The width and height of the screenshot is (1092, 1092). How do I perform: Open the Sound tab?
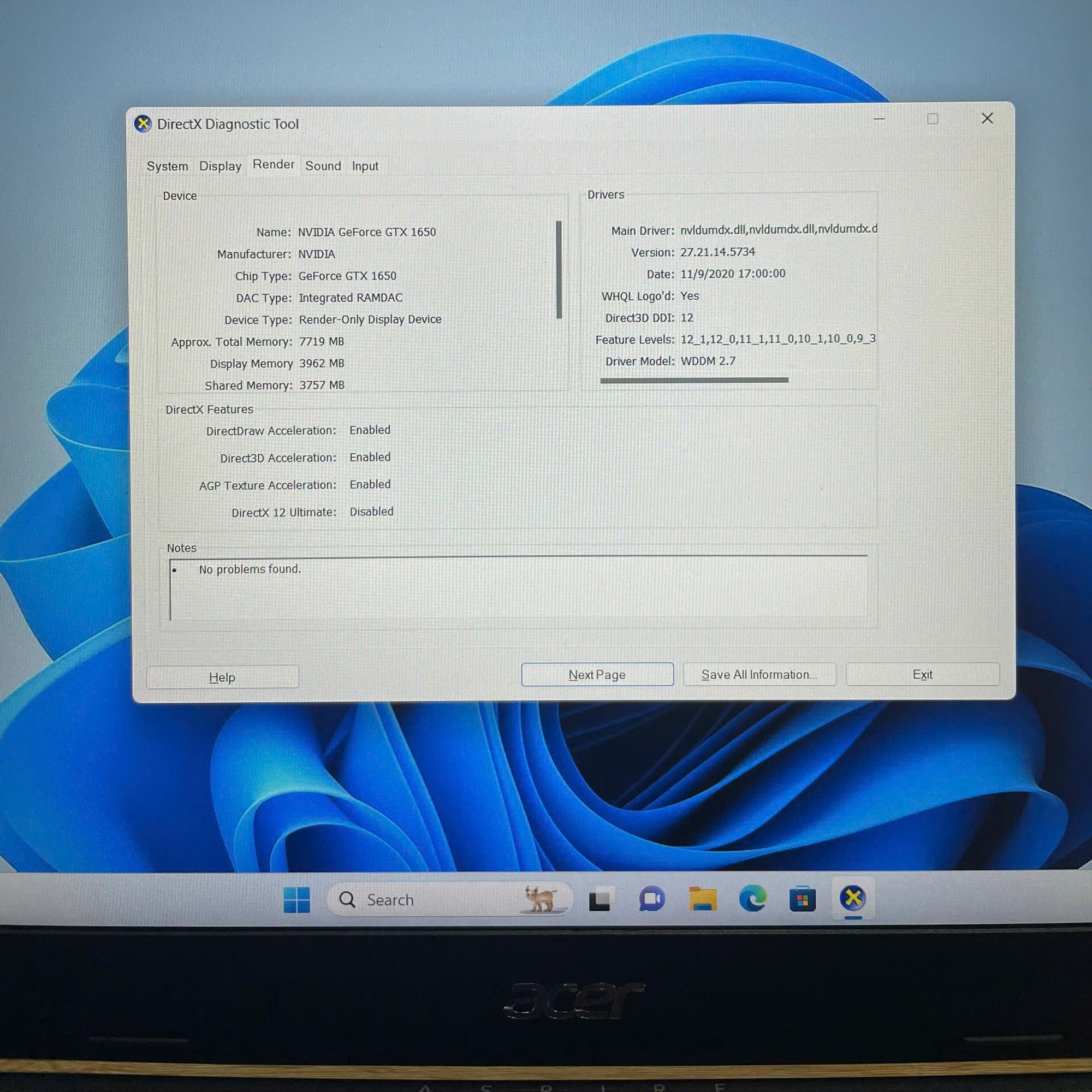point(323,165)
